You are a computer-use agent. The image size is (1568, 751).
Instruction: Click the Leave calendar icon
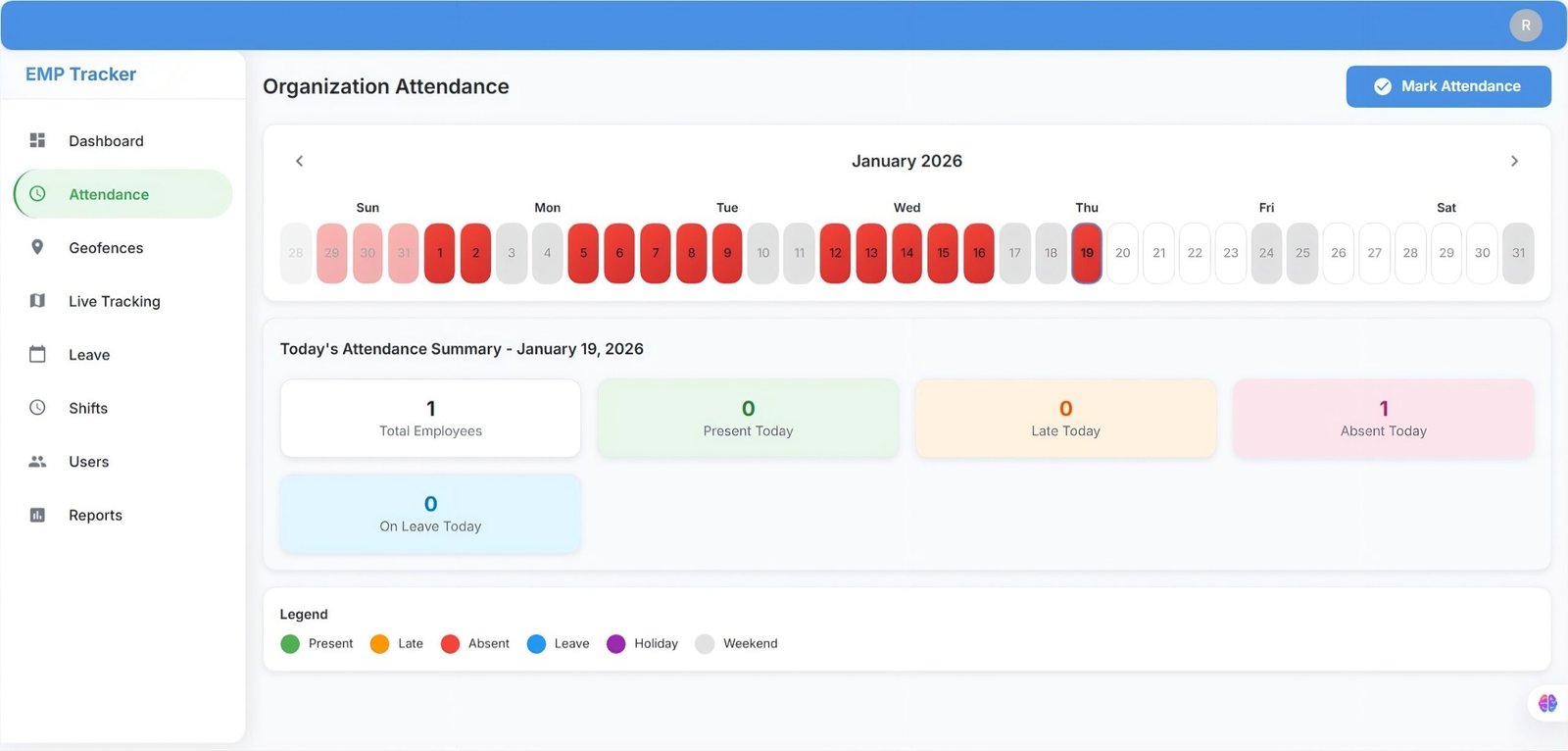click(37, 354)
